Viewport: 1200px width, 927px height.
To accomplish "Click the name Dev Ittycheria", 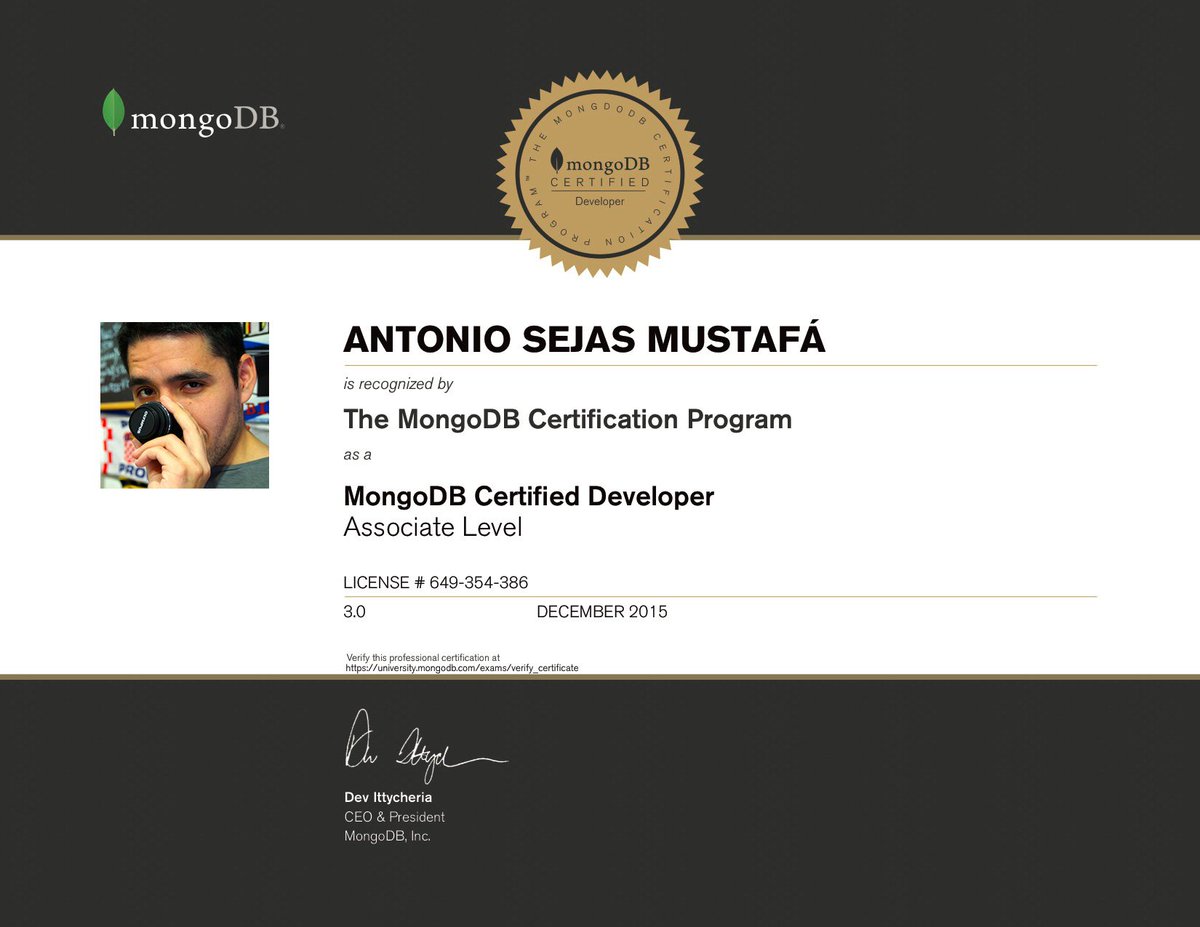I will click(388, 797).
